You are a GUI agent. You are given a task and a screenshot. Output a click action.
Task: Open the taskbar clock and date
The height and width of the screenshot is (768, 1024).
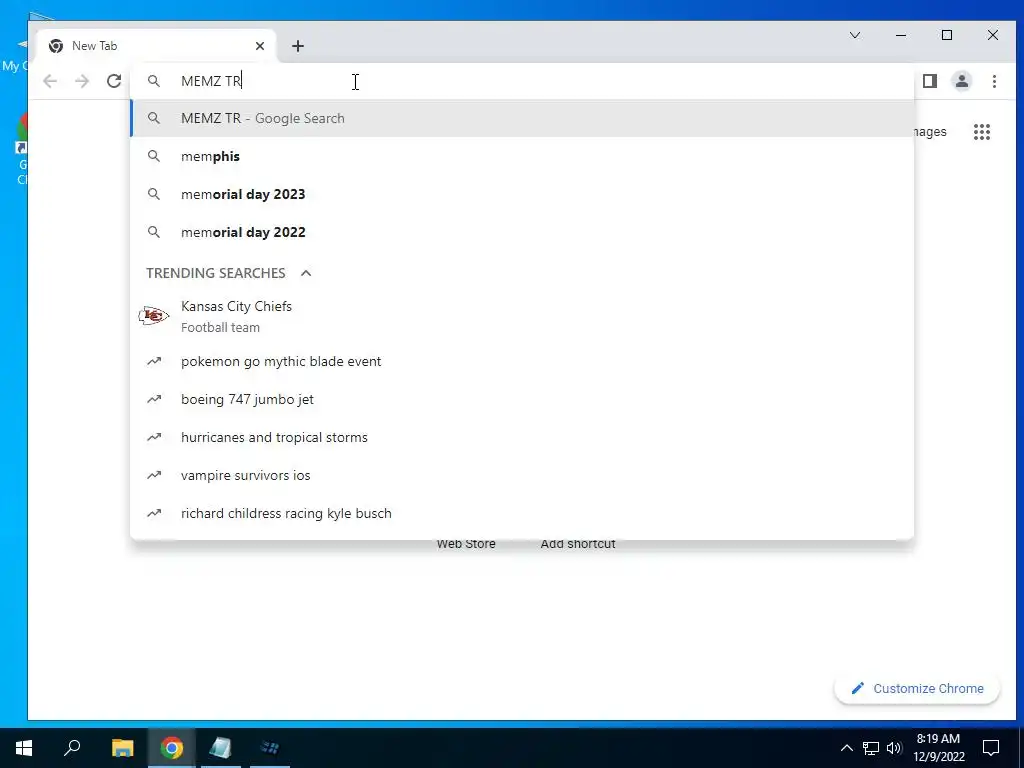pyautogui.click(x=938, y=748)
